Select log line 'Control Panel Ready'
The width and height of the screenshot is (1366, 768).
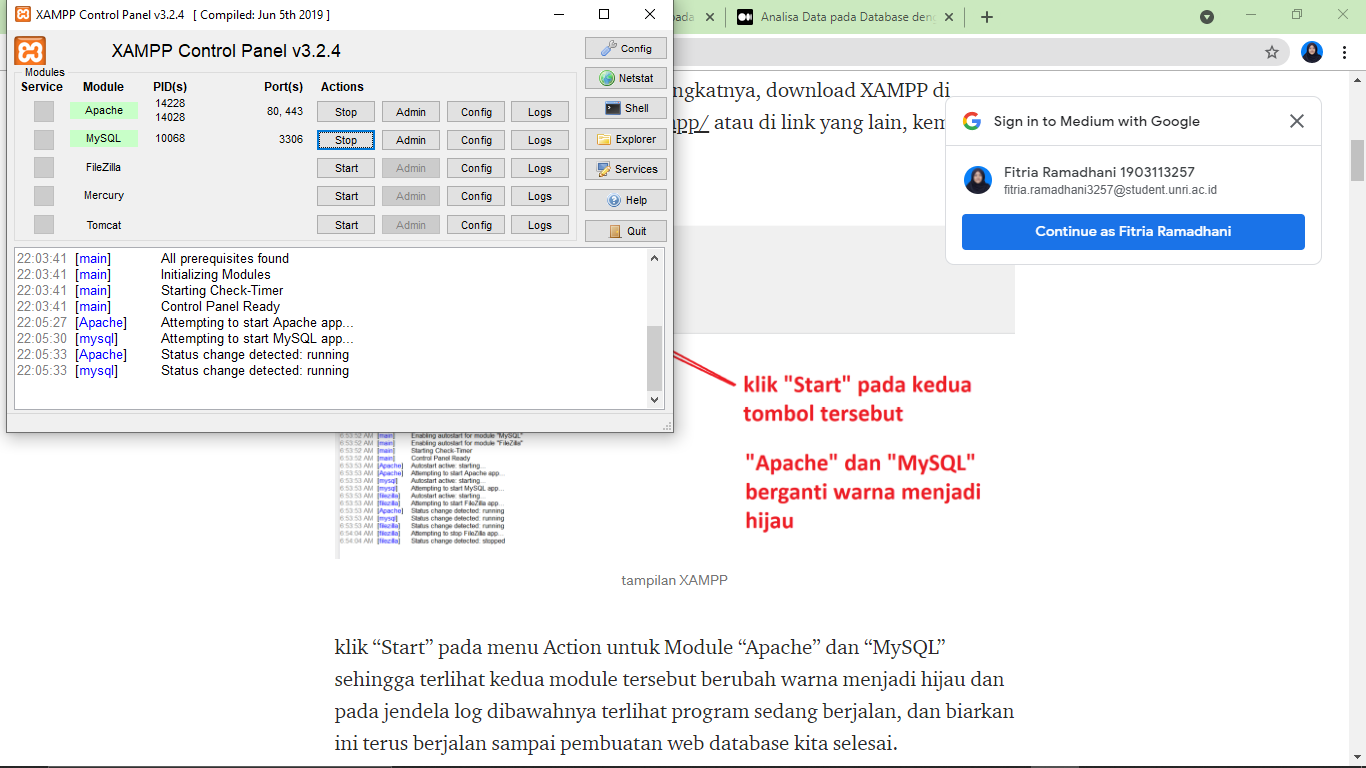(x=220, y=306)
